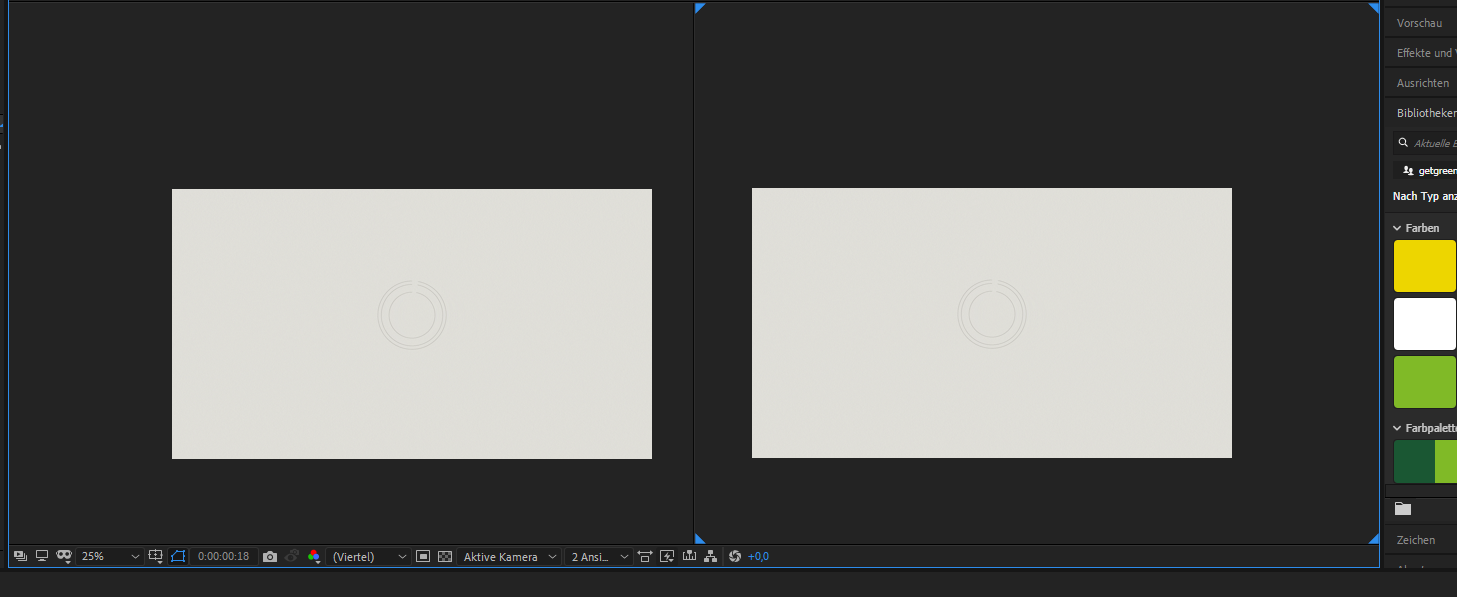The width and height of the screenshot is (1457, 597).
Task: Click the right composition view preview
Action: click(x=992, y=323)
